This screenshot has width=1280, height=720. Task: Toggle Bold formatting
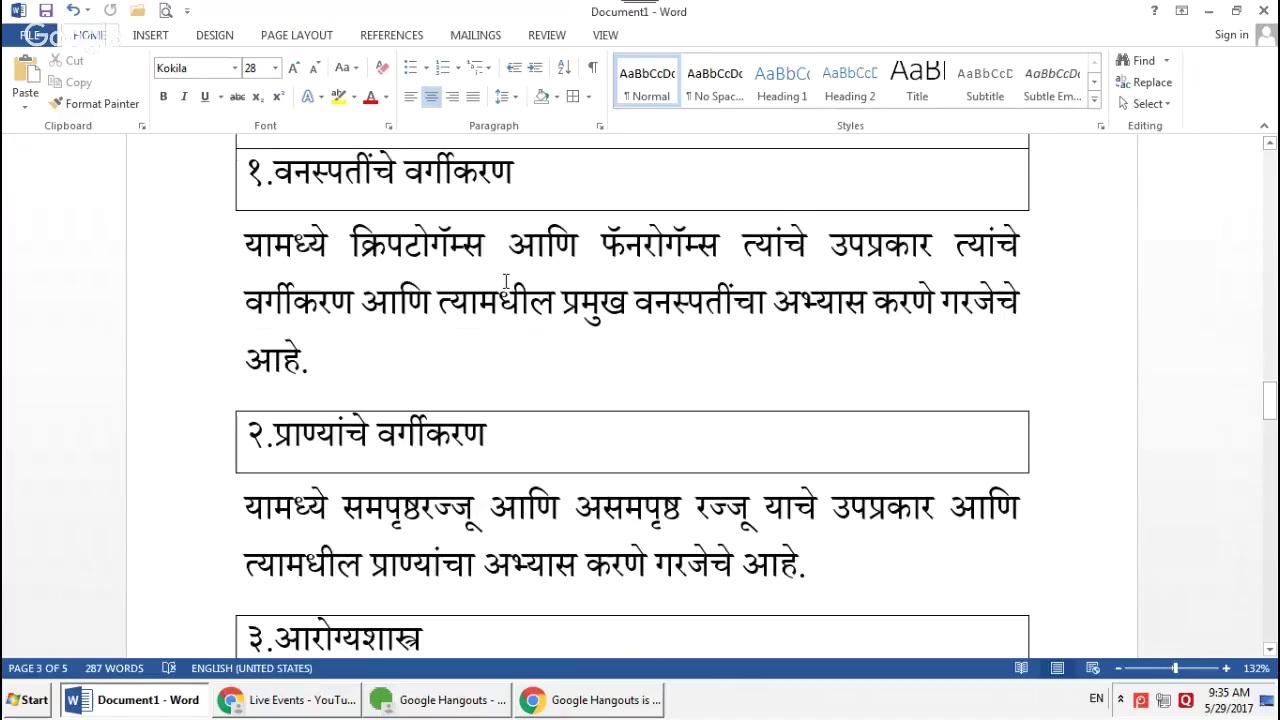click(x=163, y=97)
